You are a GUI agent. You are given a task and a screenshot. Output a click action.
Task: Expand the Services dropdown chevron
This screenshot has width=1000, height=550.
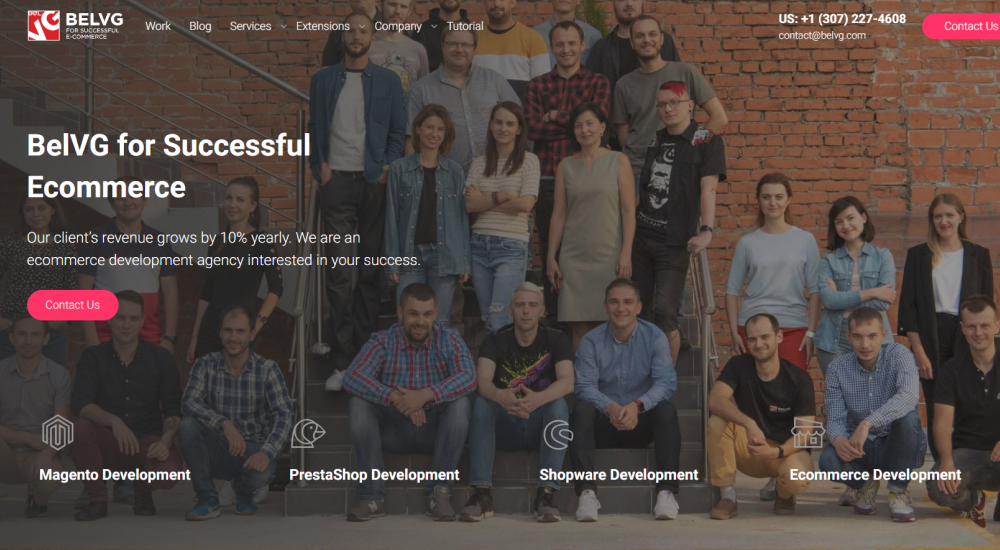click(x=283, y=27)
